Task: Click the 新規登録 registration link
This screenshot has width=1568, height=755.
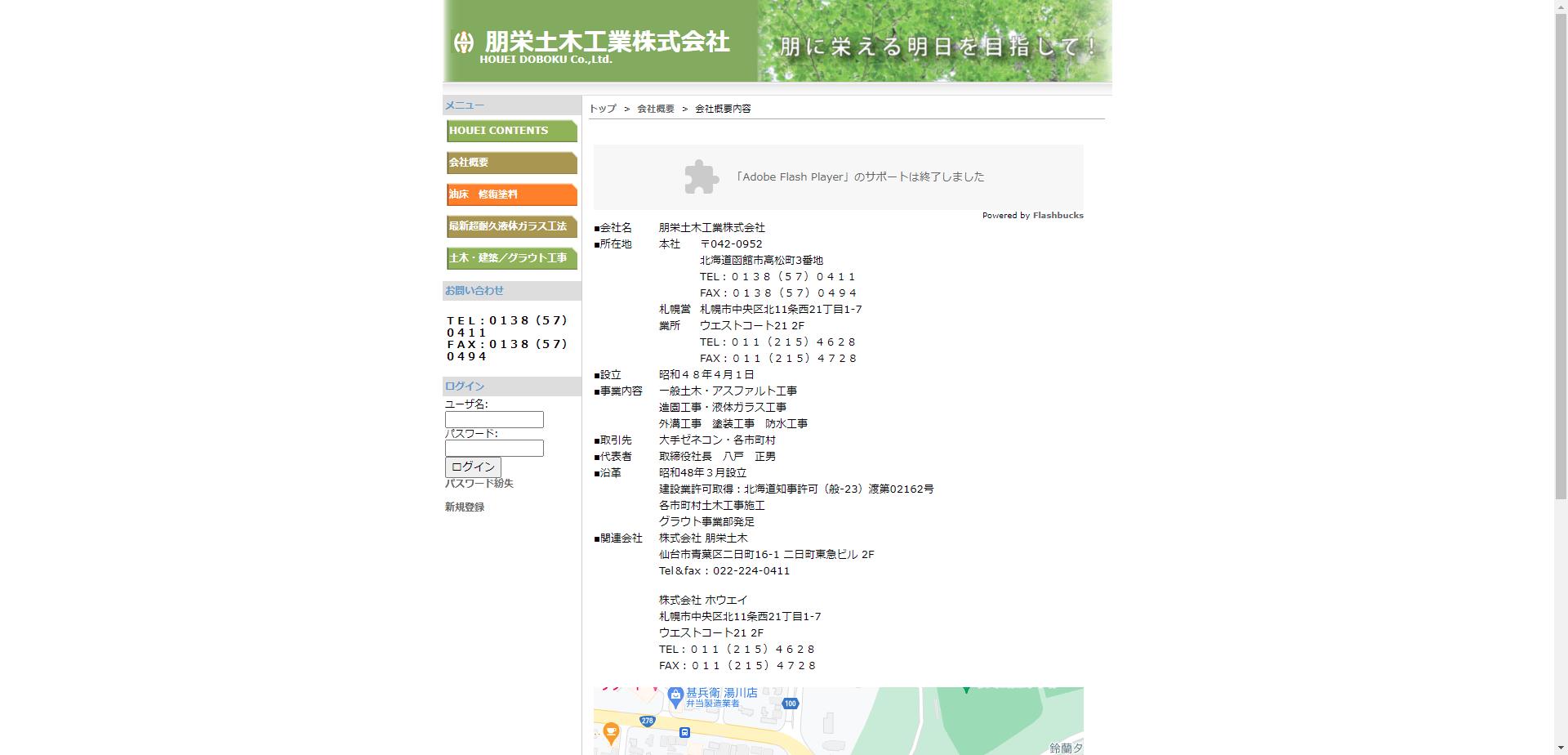Action: (x=464, y=507)
